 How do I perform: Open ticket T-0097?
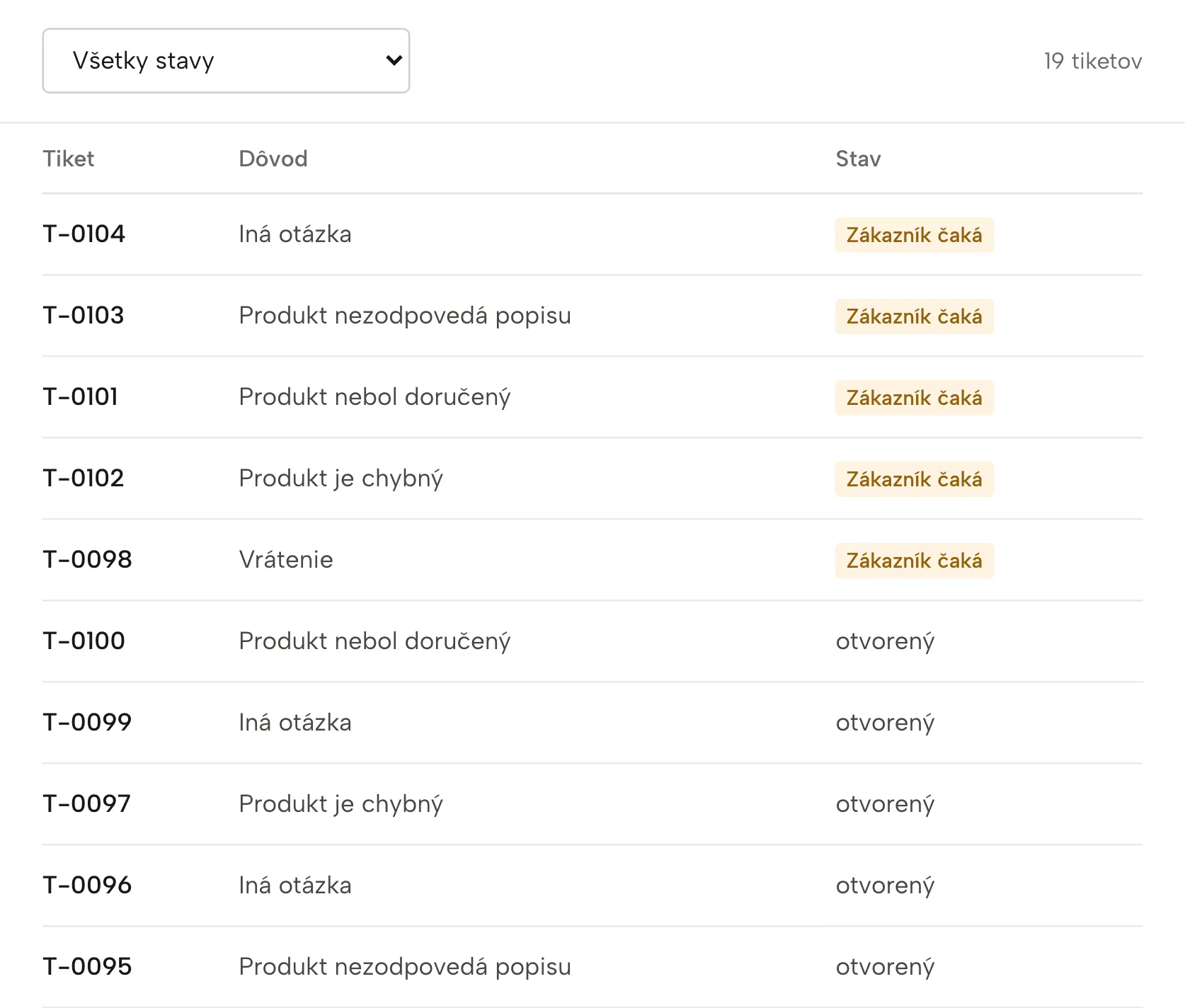tap(592, 804)
